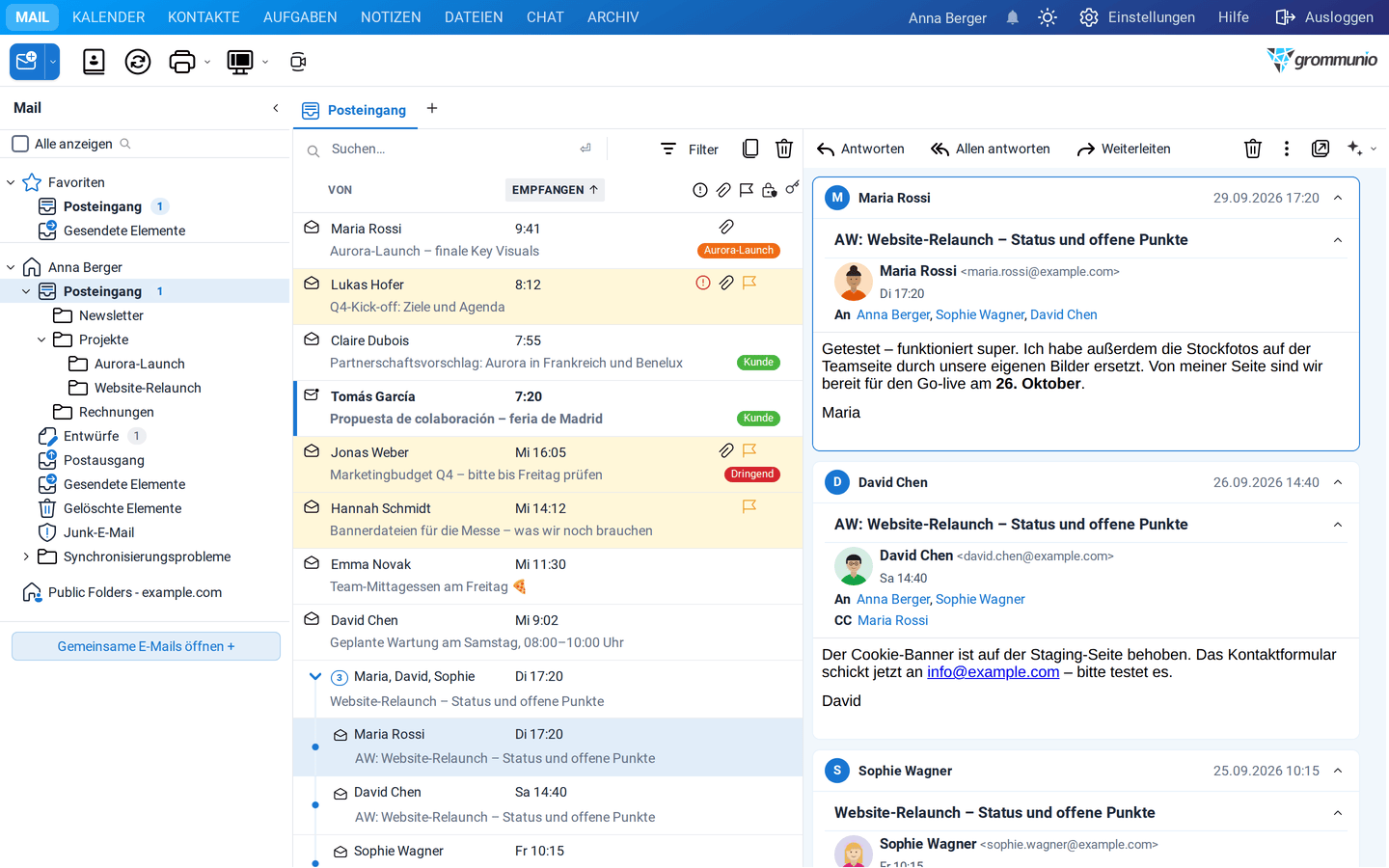
Task: Add a new tab with the plus icon
Action: [x=432, y=108]
